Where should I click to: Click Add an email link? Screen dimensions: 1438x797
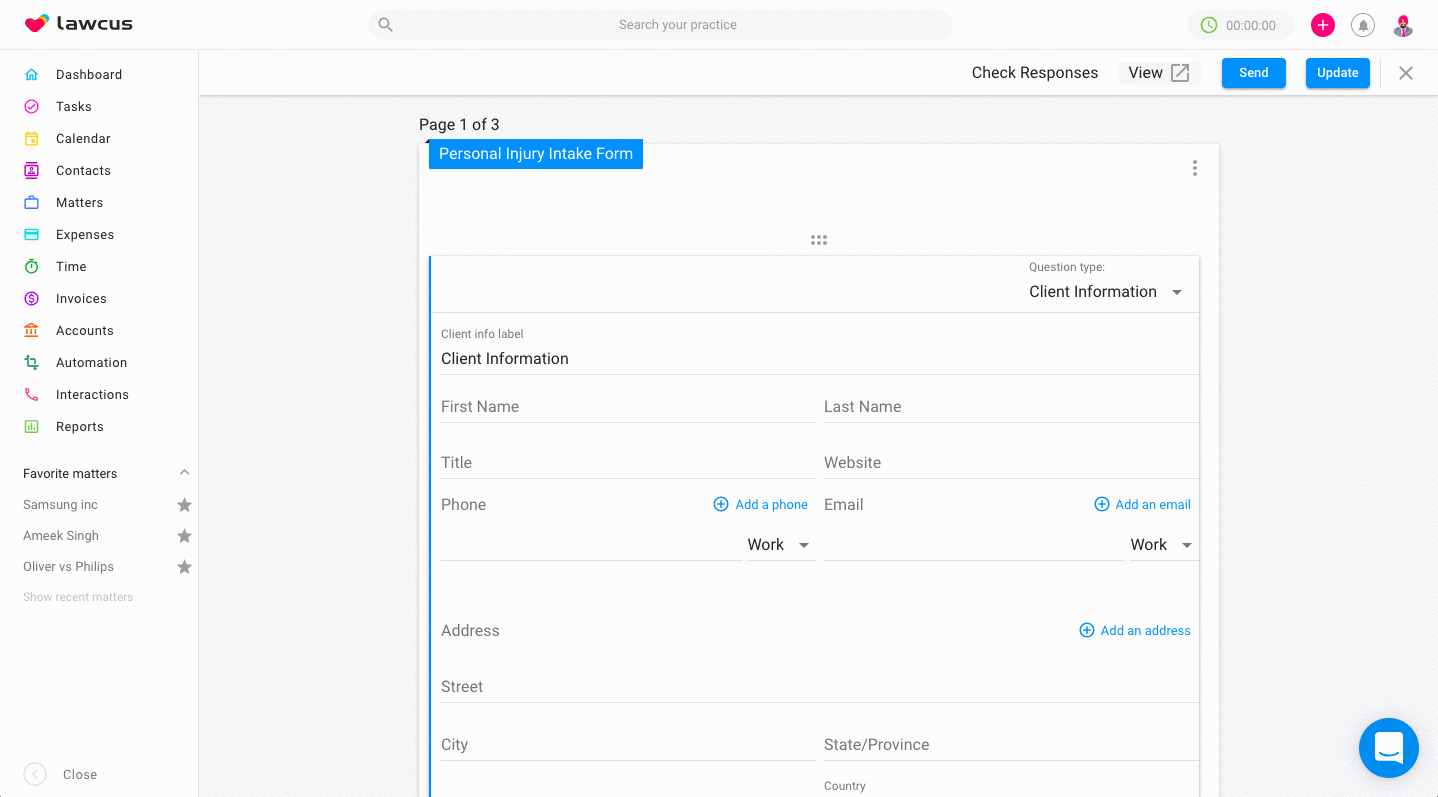1143,505
